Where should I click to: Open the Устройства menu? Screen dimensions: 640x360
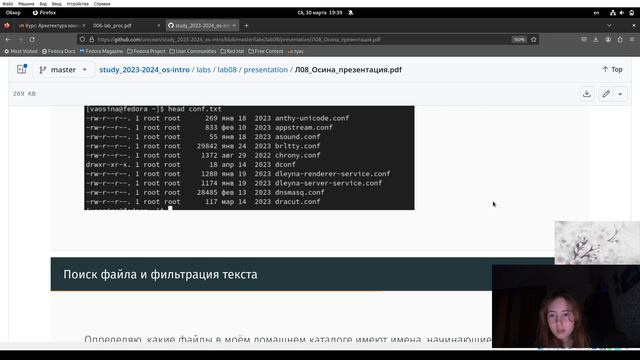[x=78, y=4]
